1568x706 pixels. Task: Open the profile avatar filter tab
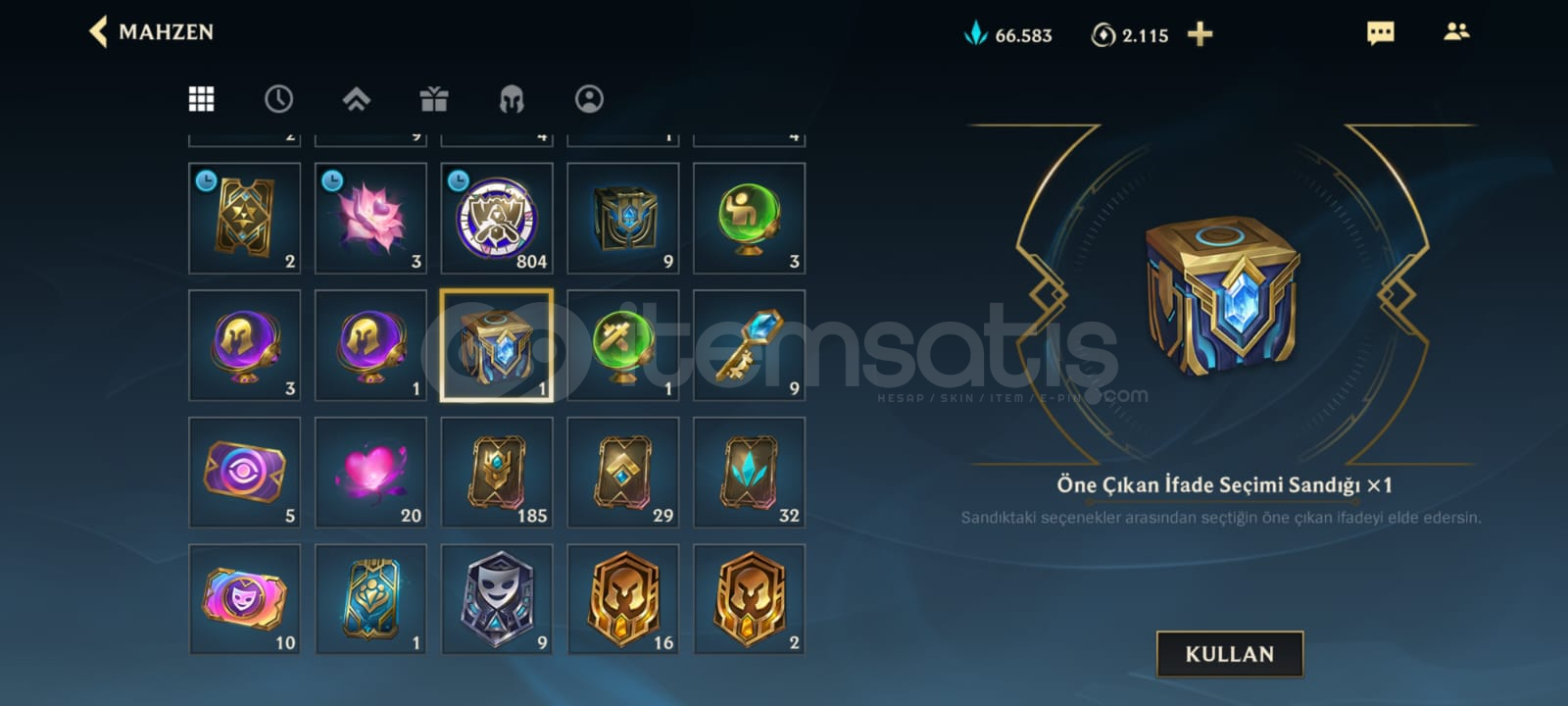point(589,99)
